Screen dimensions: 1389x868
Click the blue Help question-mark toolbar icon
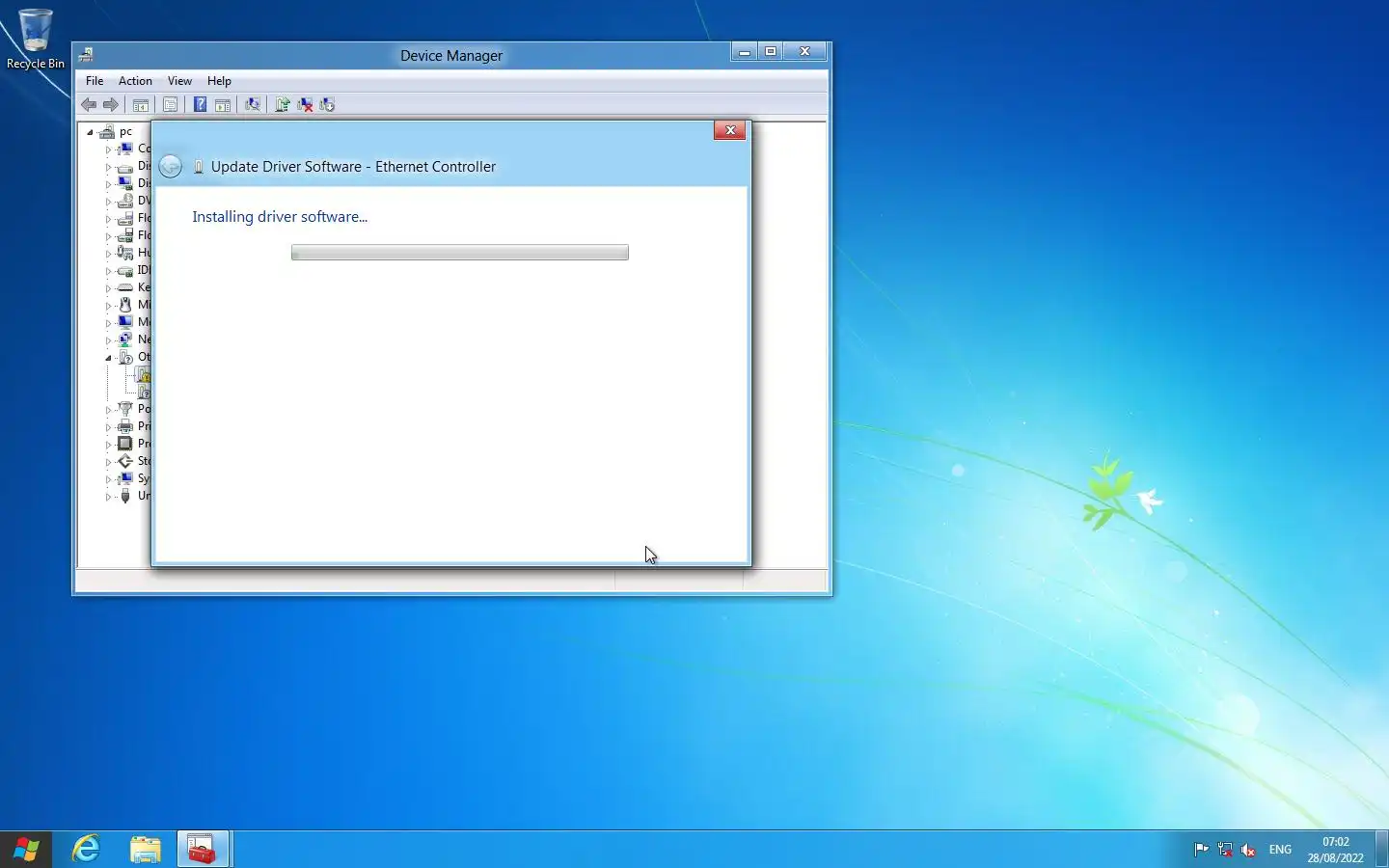[200, 105]
